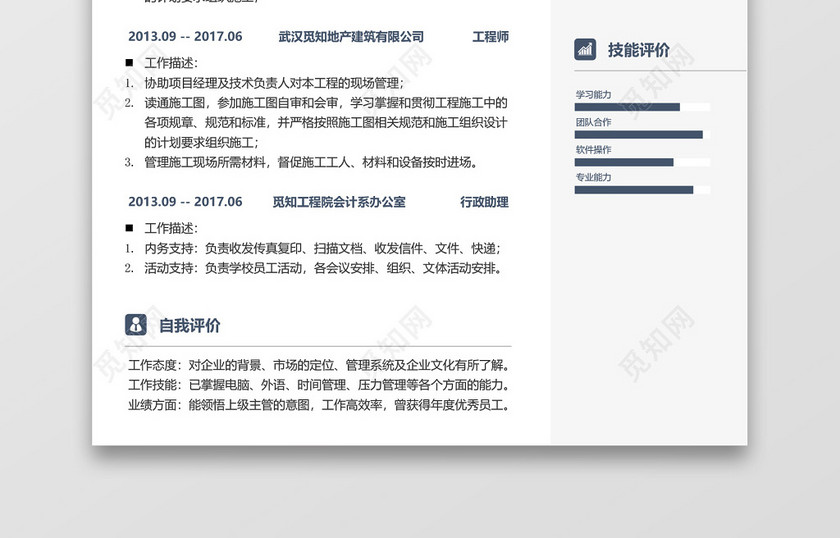Click the line starting with 读通施工图

click(x=326, y=103)
